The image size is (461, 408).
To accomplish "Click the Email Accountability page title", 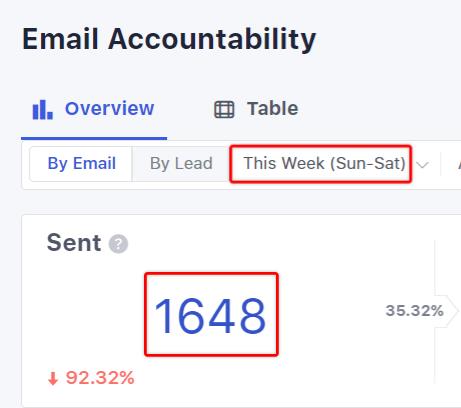I will tap(169, 39).
